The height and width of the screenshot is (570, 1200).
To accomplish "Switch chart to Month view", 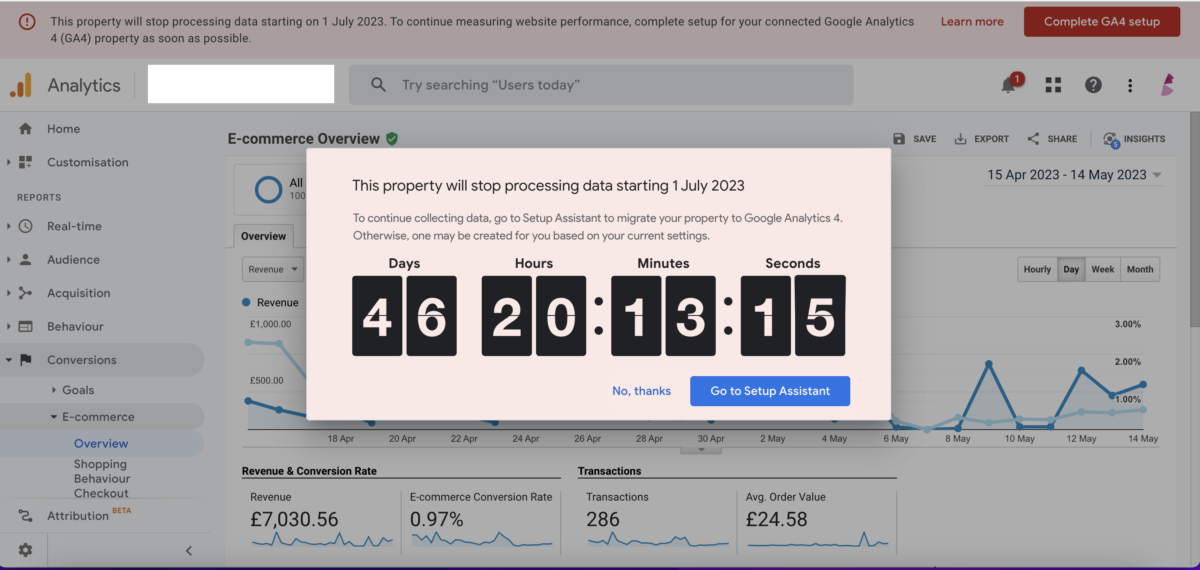I will [x=1140, y=269].
